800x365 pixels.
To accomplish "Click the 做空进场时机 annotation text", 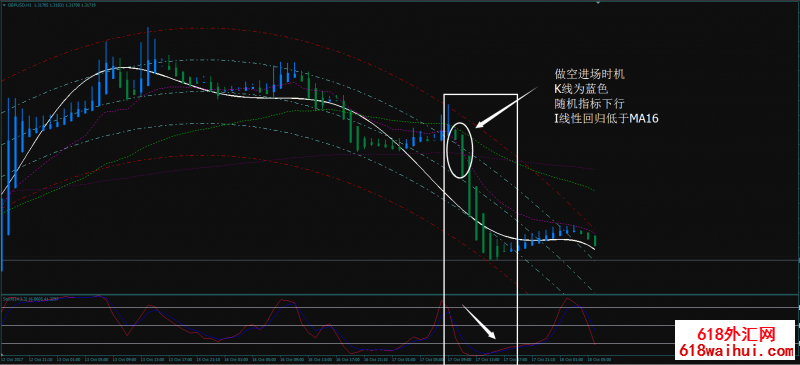I will 589,75.
